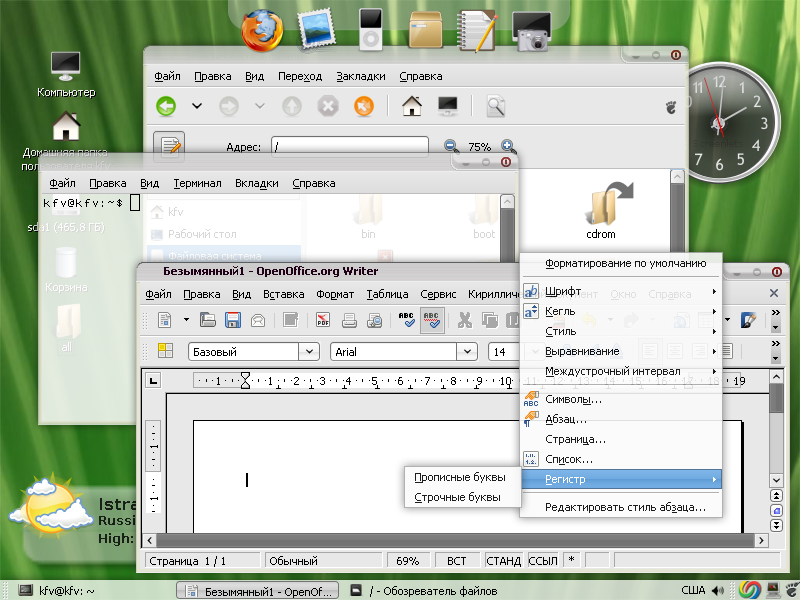Choose Прописные буквы from Регистр submenu
Screen dimensions: 800x600
click(x=460, y=478)
